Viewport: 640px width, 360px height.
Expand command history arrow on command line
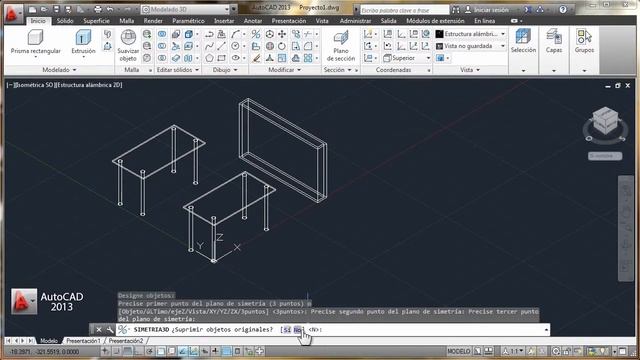[546, 329]
